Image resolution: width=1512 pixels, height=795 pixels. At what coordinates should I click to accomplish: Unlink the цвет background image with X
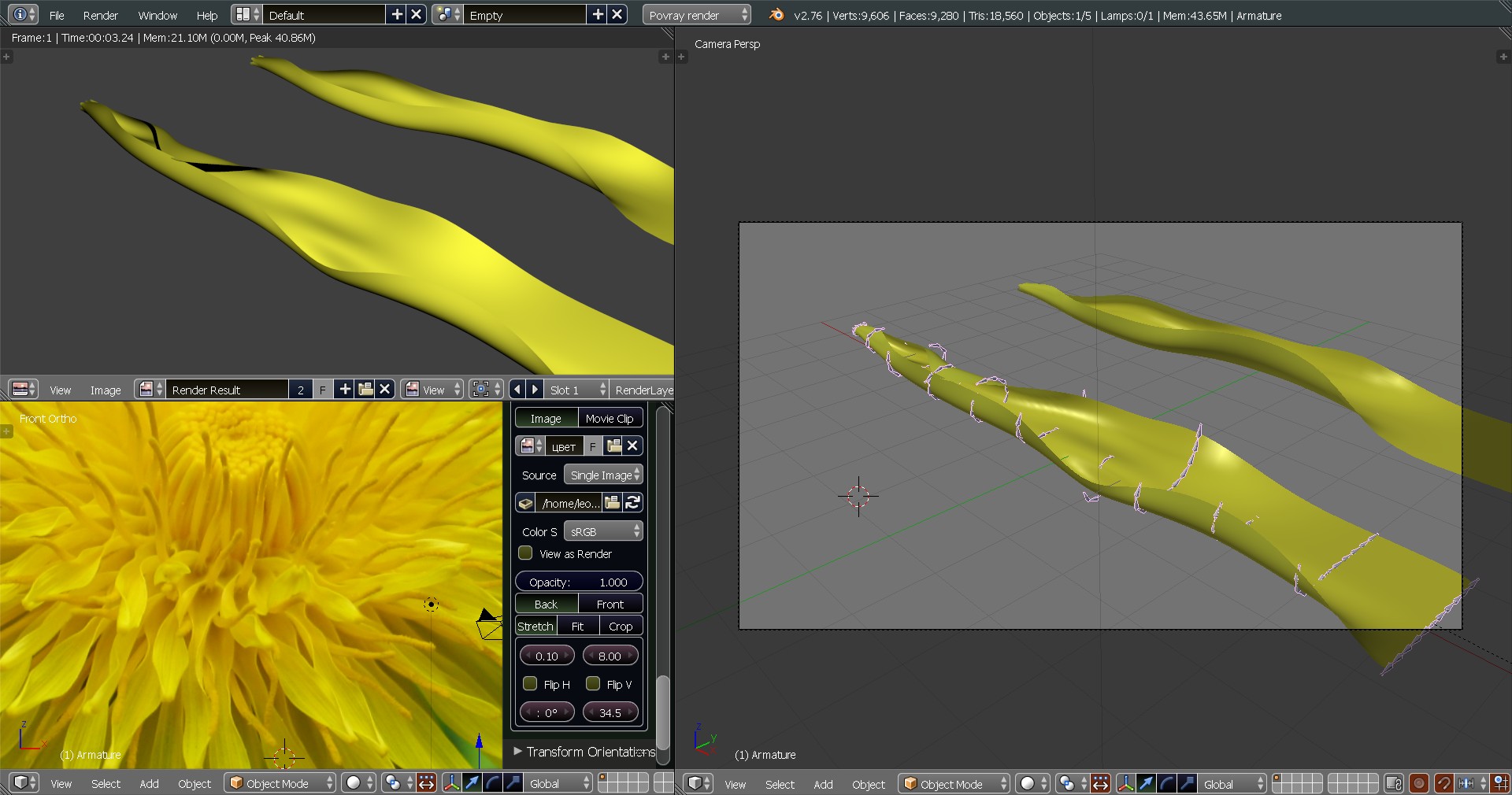(632, 446)
